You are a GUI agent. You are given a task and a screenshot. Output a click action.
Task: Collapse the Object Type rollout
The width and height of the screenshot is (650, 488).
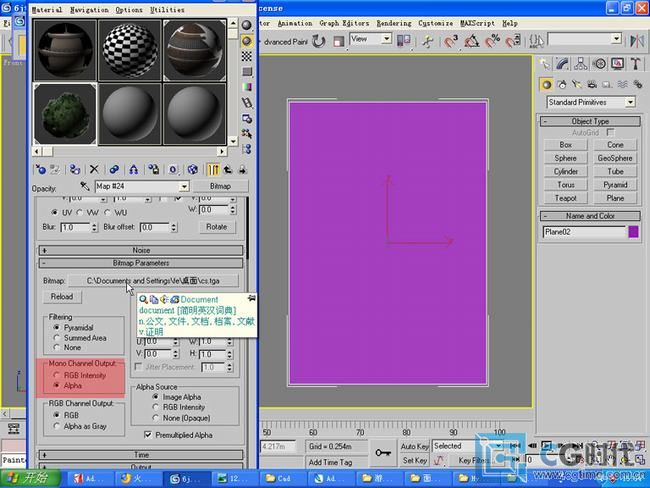tap(590, 121)
